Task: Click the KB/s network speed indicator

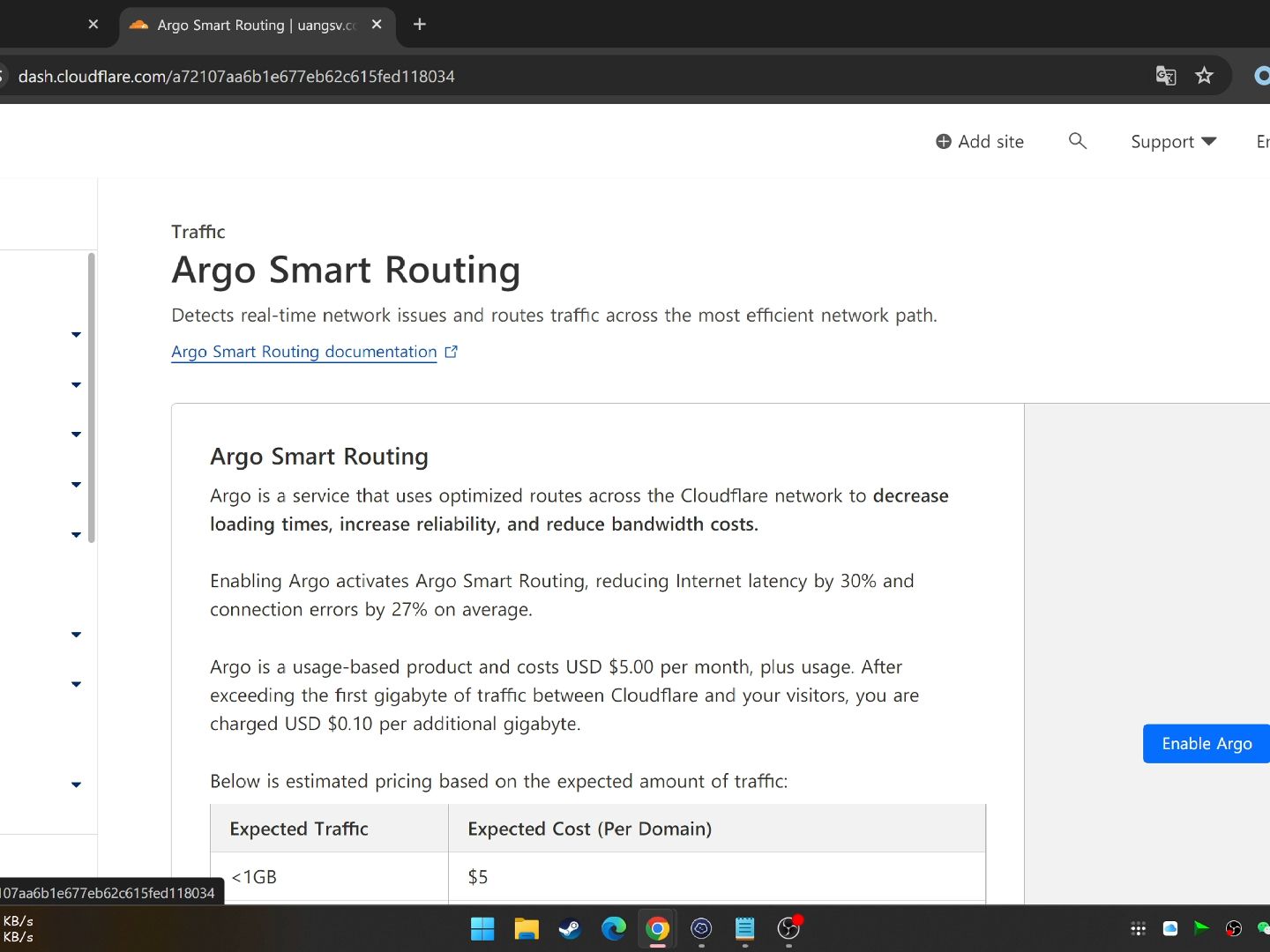Action: [18, 928]
